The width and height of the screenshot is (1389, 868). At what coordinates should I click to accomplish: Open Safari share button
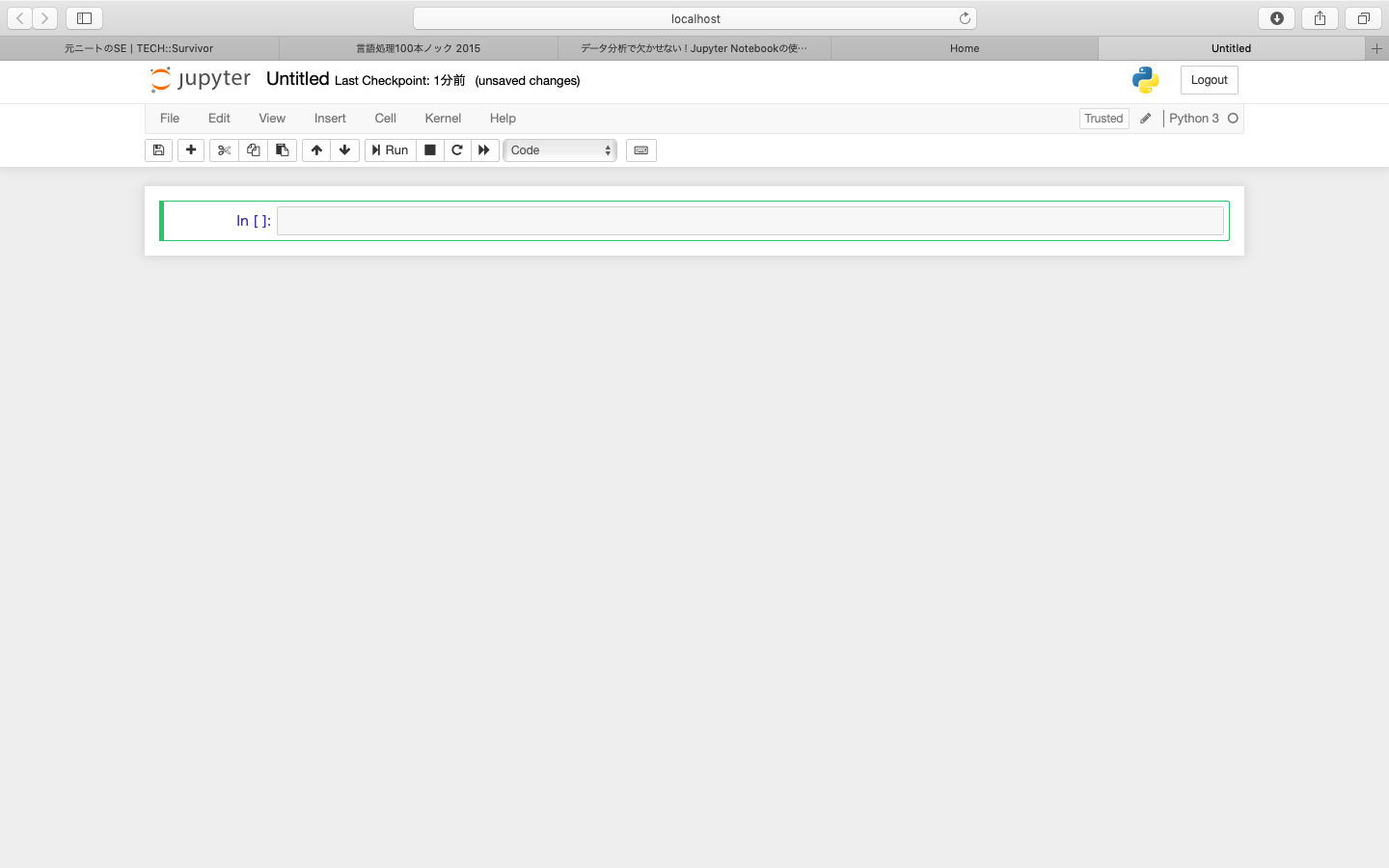(x=1320, y=18)
